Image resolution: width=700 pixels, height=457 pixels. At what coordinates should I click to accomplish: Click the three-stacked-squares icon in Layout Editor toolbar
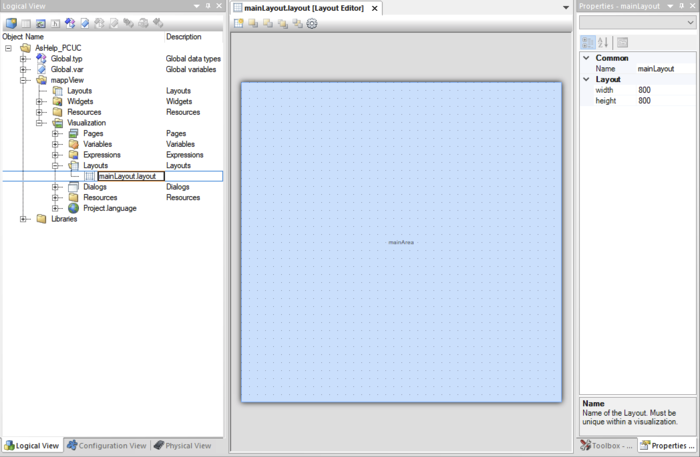[x=283, y=23]
